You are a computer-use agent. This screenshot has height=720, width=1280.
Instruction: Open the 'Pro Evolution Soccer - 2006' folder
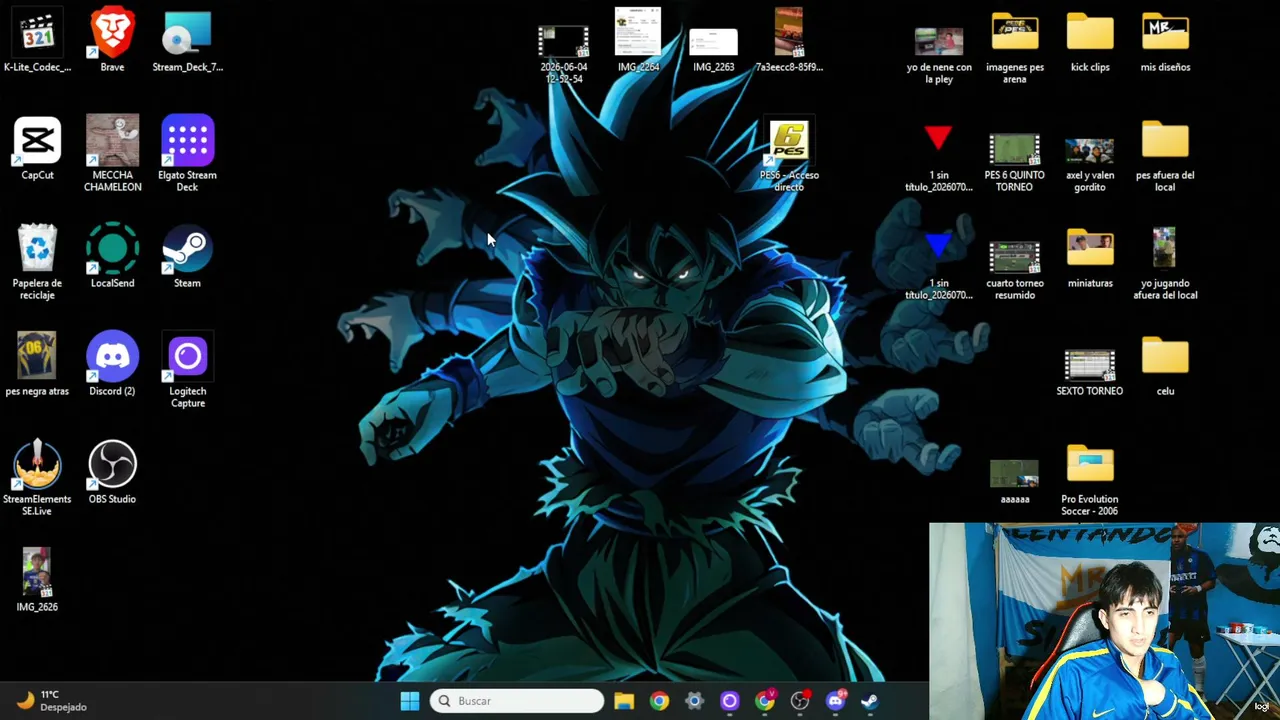coord(1090,480)
